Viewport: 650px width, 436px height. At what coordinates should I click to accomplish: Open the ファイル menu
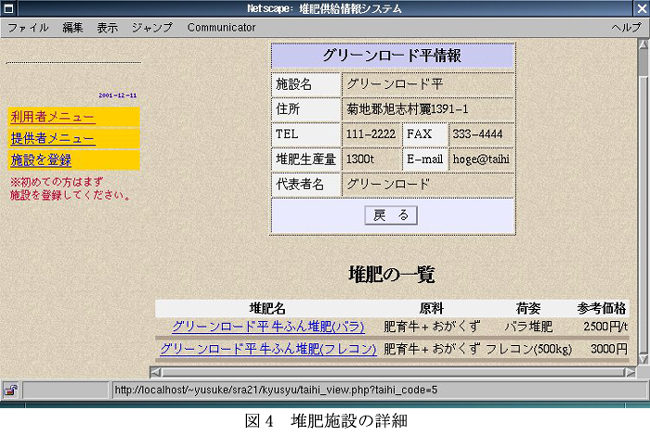pyautogui.click(x=28, y=27)
